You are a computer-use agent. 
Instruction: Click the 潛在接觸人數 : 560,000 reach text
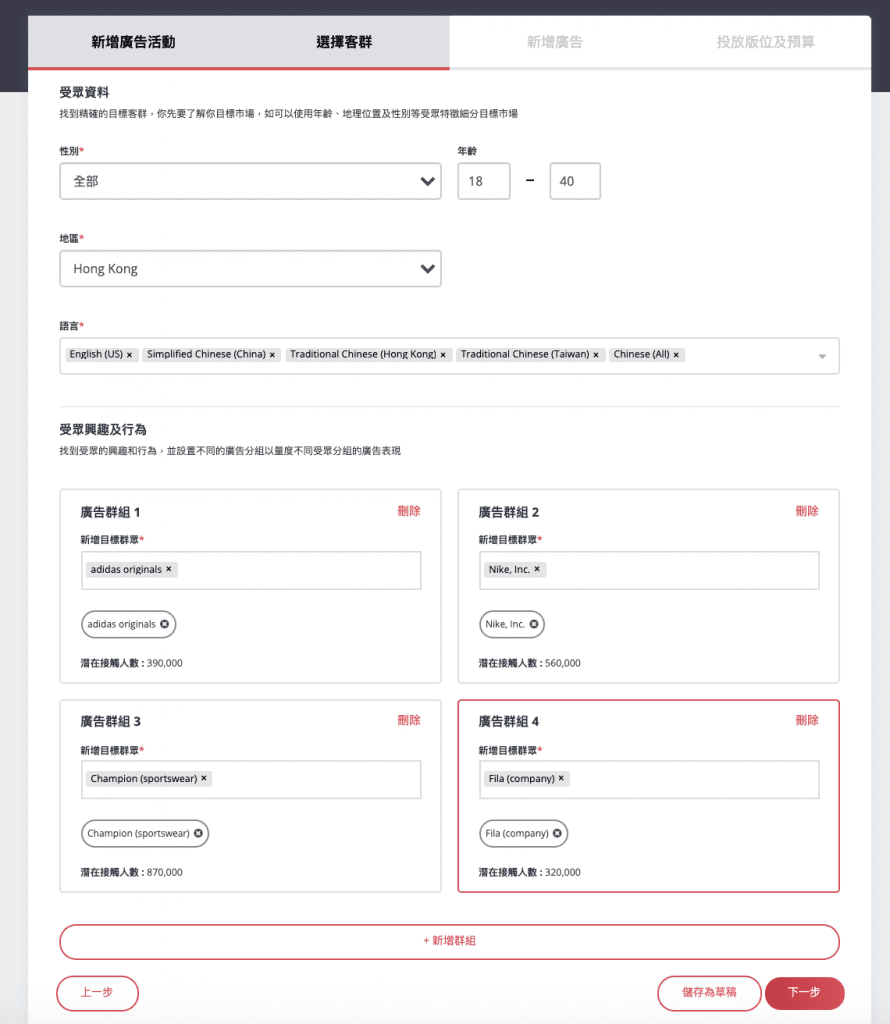click(x=530, y=663)
